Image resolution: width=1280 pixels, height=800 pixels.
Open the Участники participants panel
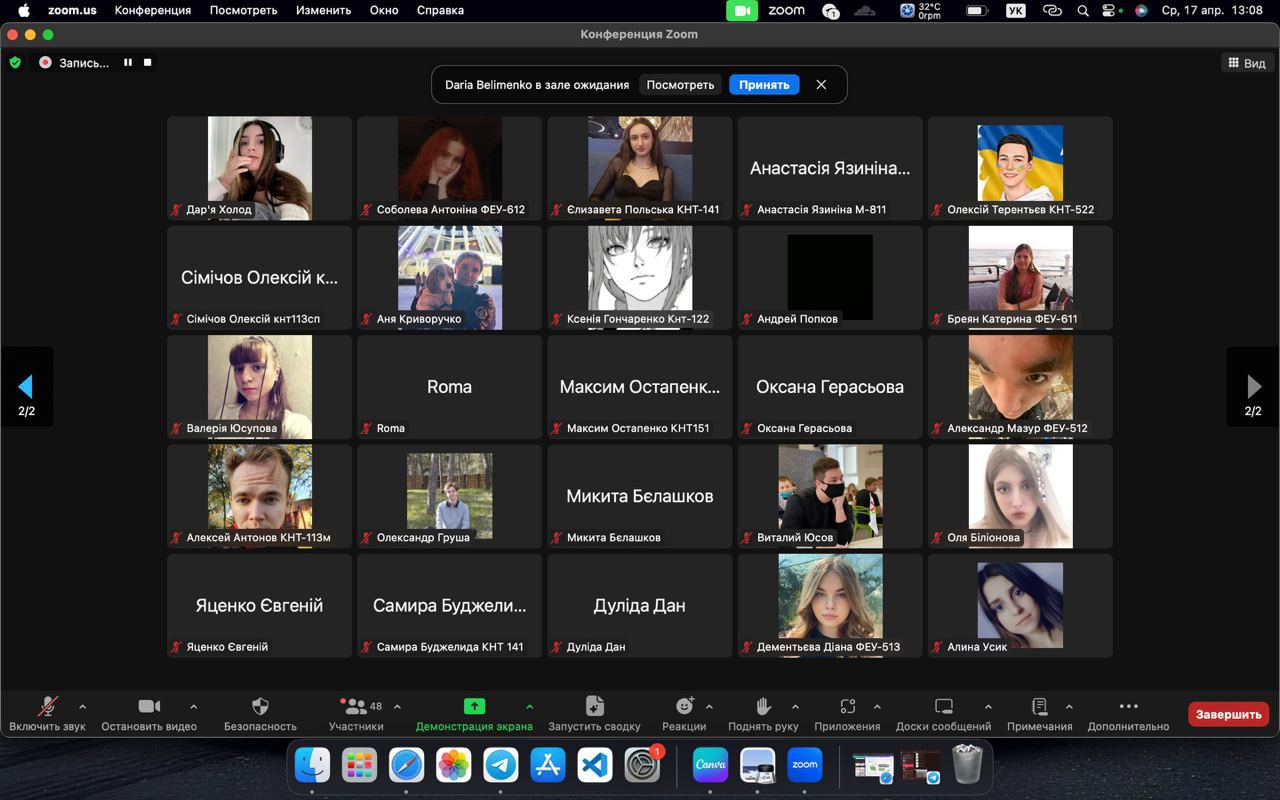coord(356,706)
